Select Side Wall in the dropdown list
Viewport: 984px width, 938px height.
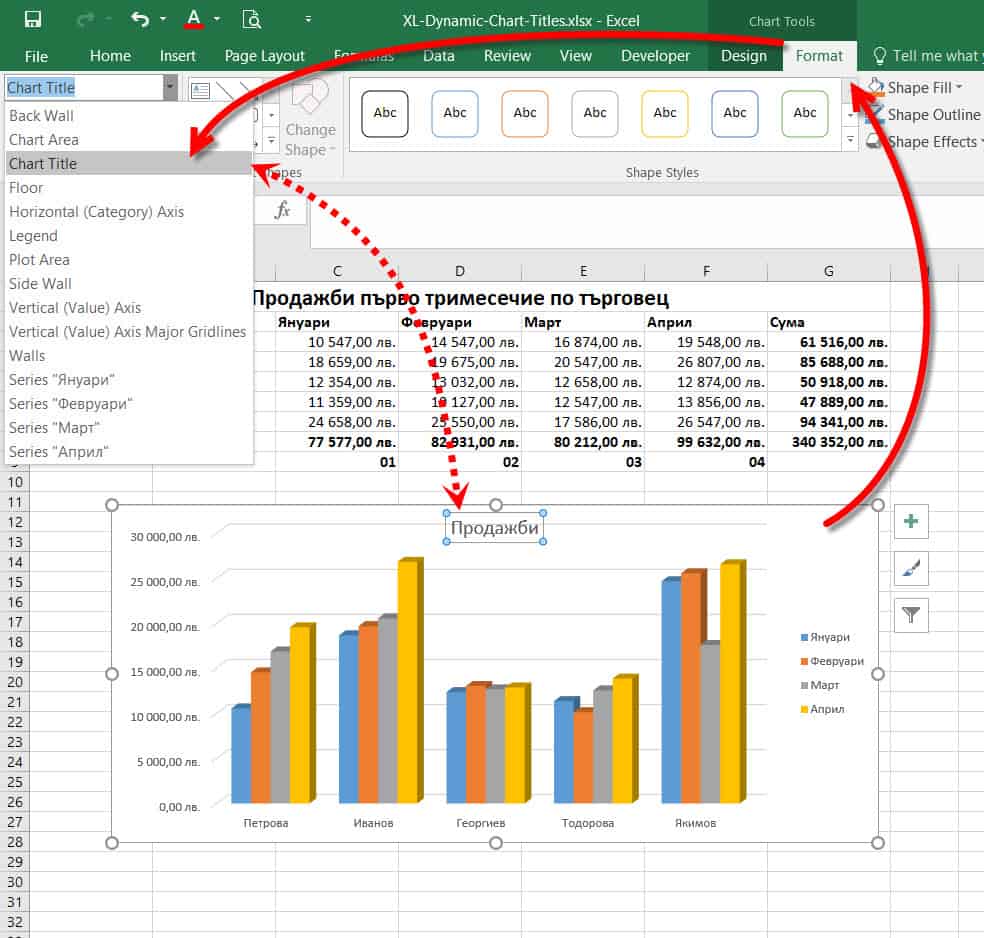(x=129, y=284)
